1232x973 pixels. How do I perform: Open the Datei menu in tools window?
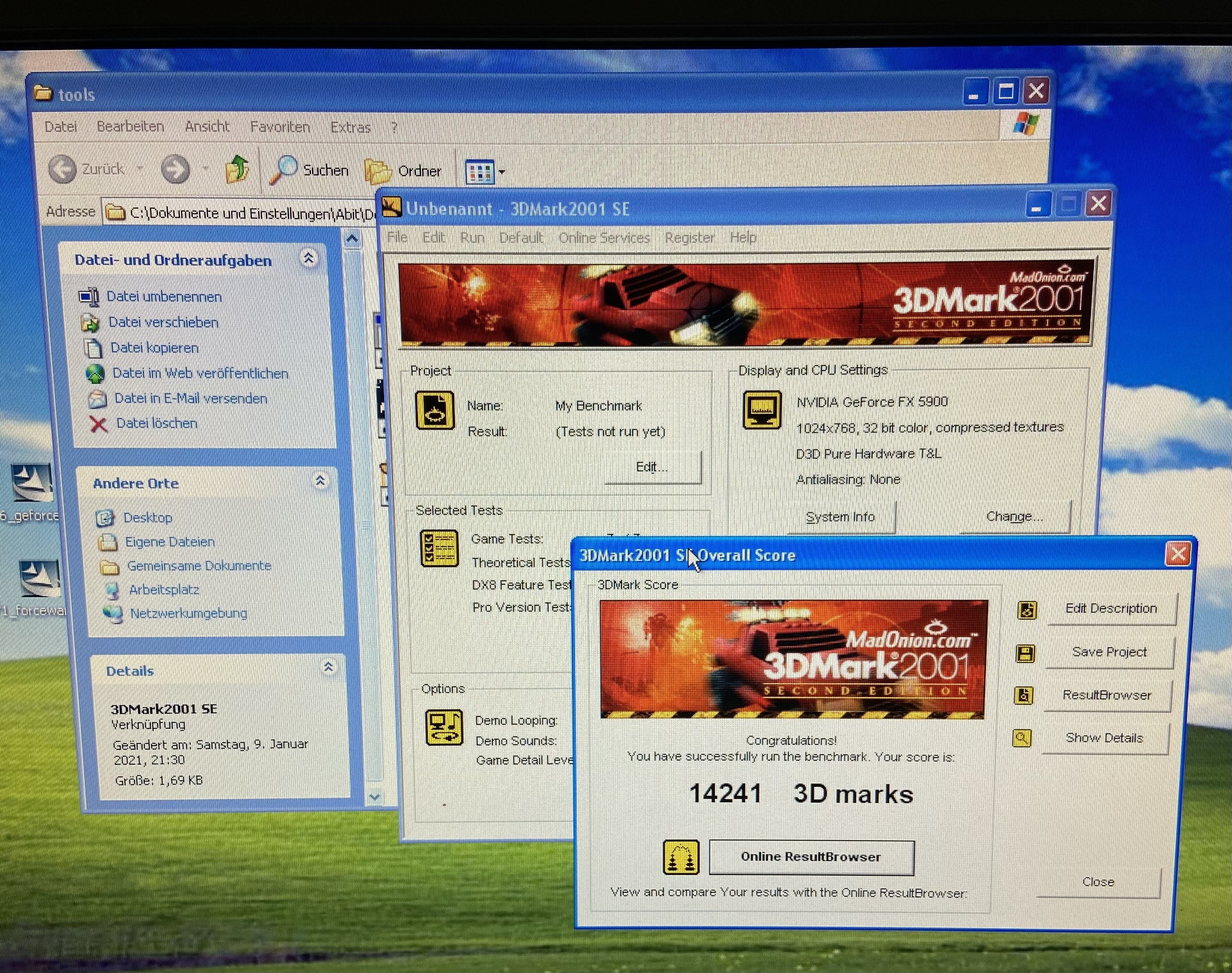tap(61, 126)
